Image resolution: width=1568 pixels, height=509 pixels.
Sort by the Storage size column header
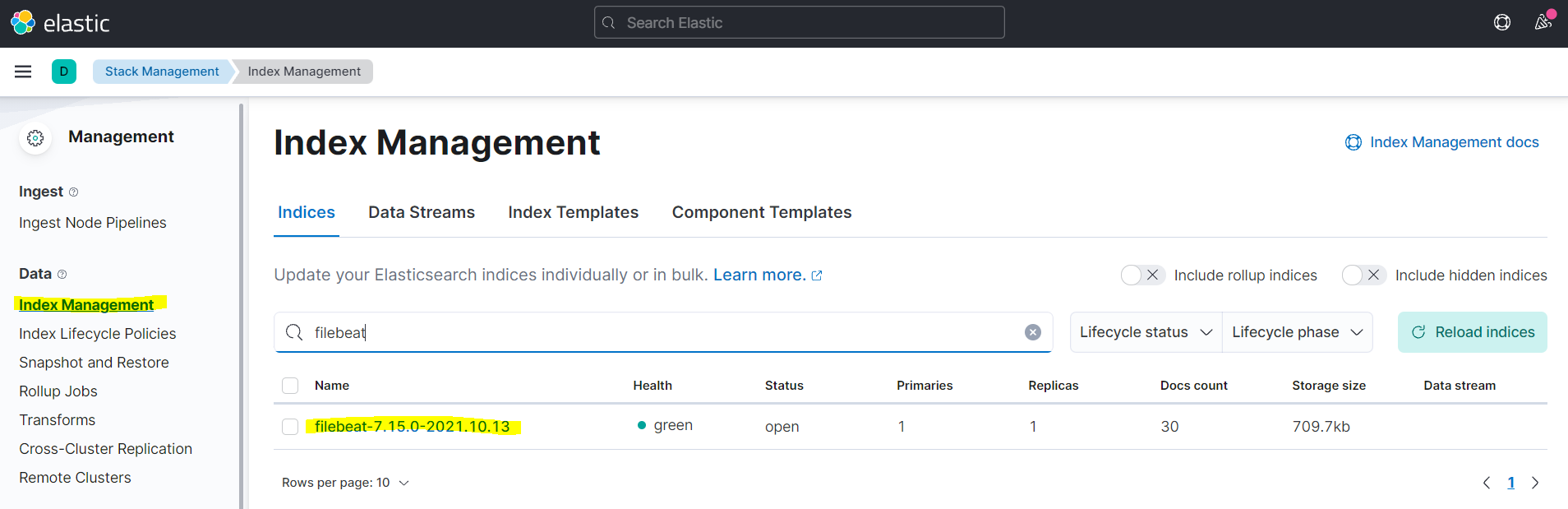(x=1329, y=386)
